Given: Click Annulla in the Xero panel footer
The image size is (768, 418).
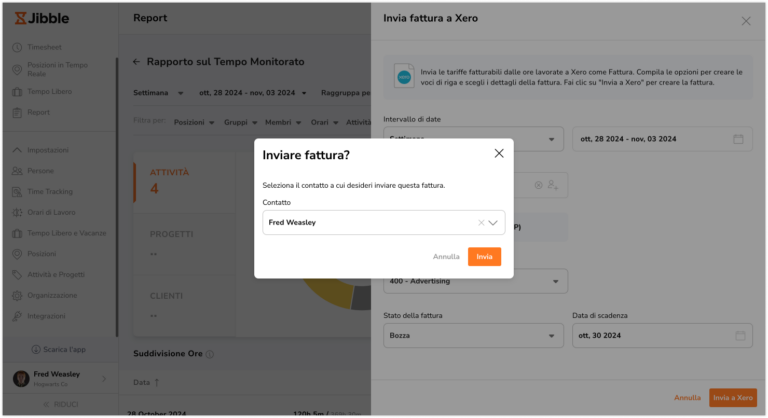Looking at the screenshot, I should coord(687,397).
